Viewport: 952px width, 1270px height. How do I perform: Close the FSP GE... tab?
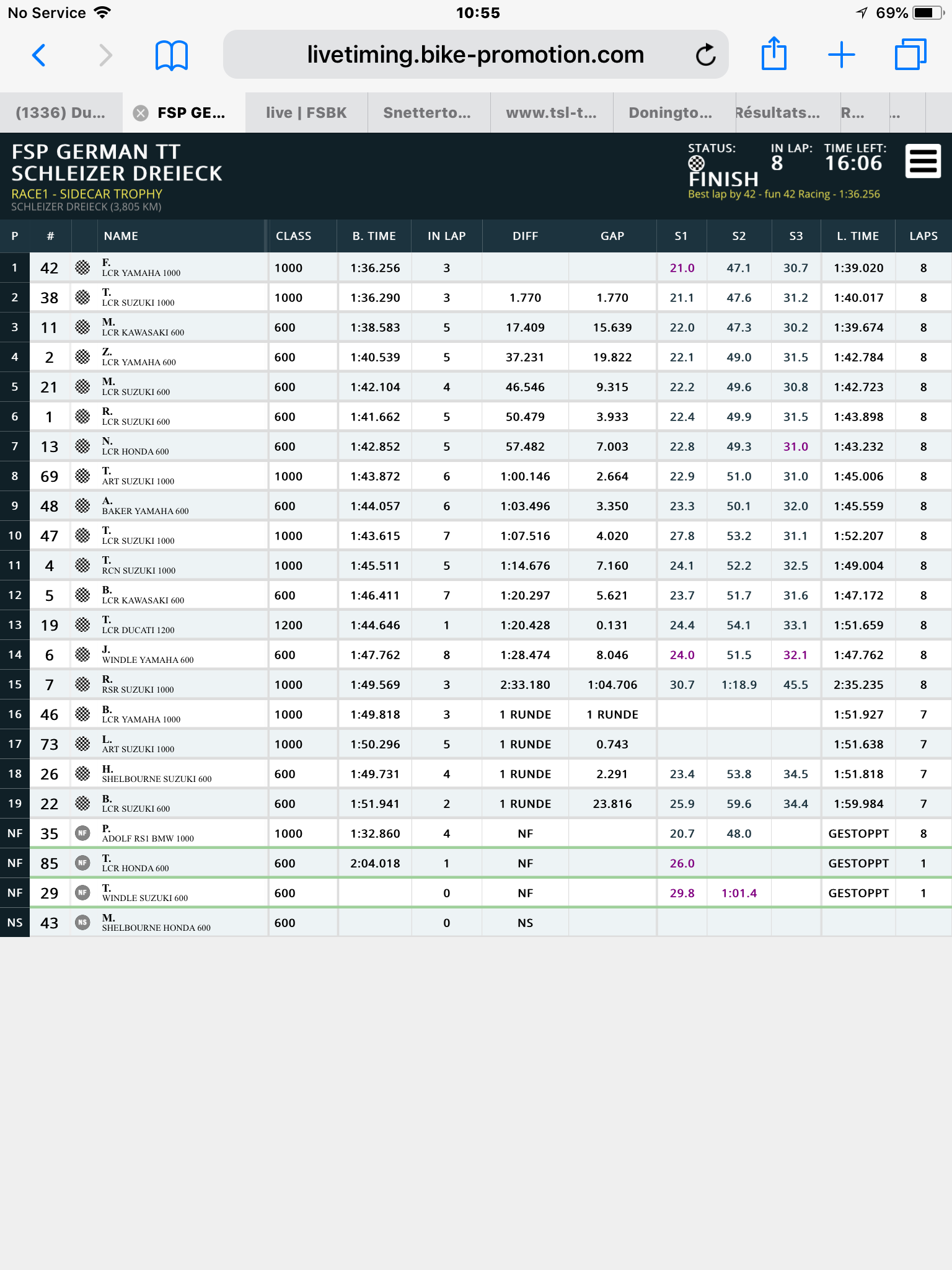point(141,113)
